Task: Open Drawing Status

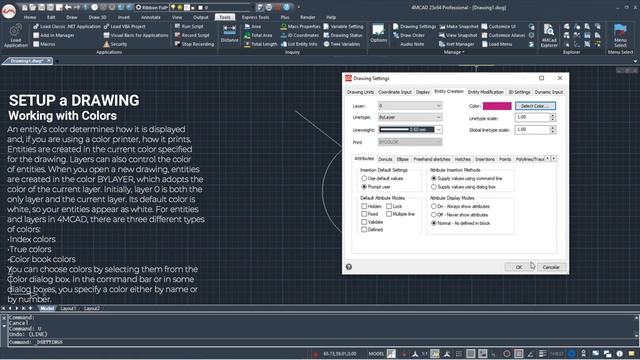Action: coord(343,35)
